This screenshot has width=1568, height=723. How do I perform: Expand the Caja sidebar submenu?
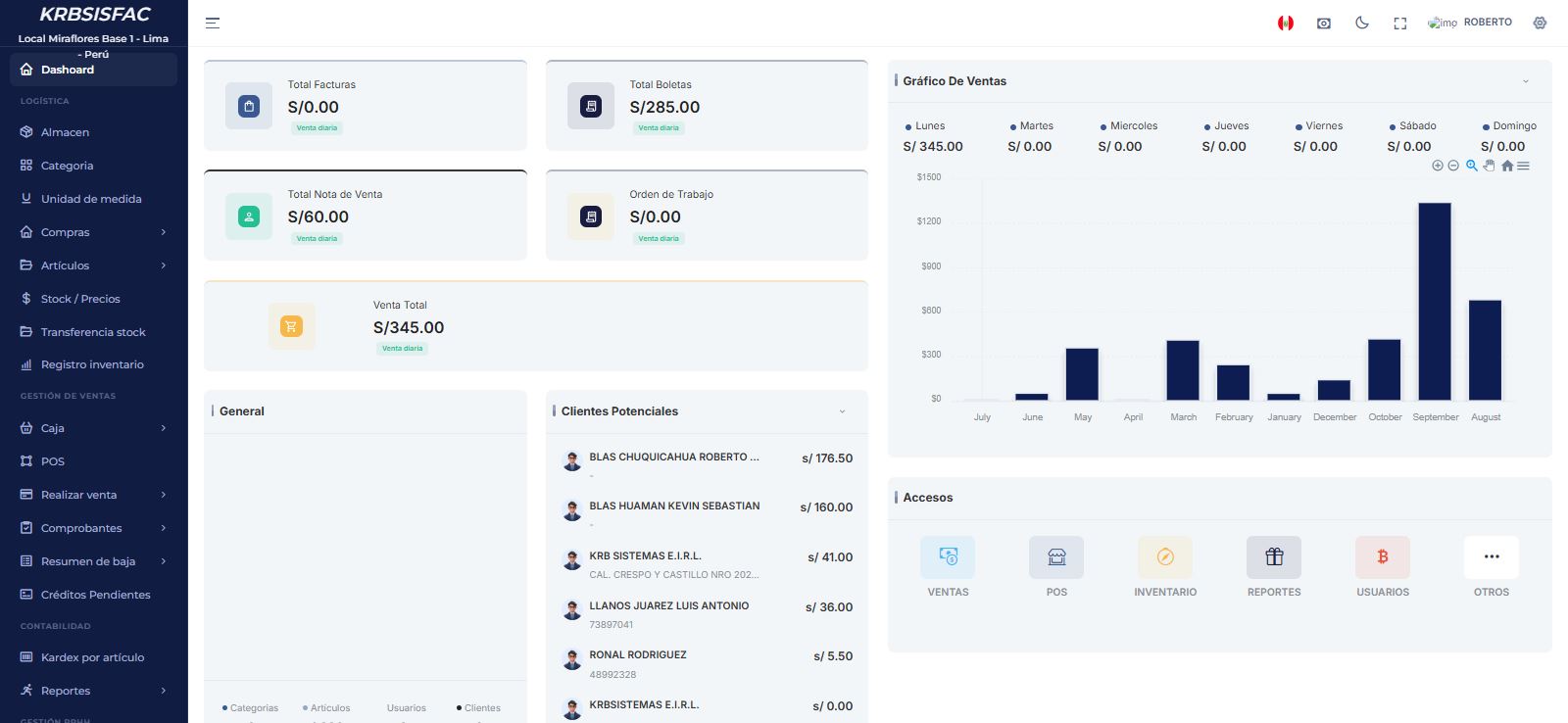coord(94,428)
